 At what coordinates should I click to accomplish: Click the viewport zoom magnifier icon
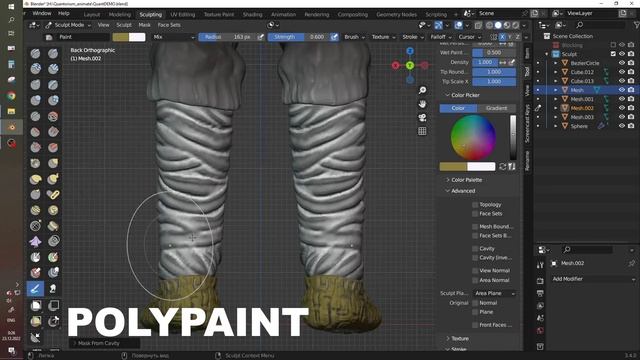click(x=422, y=90)
